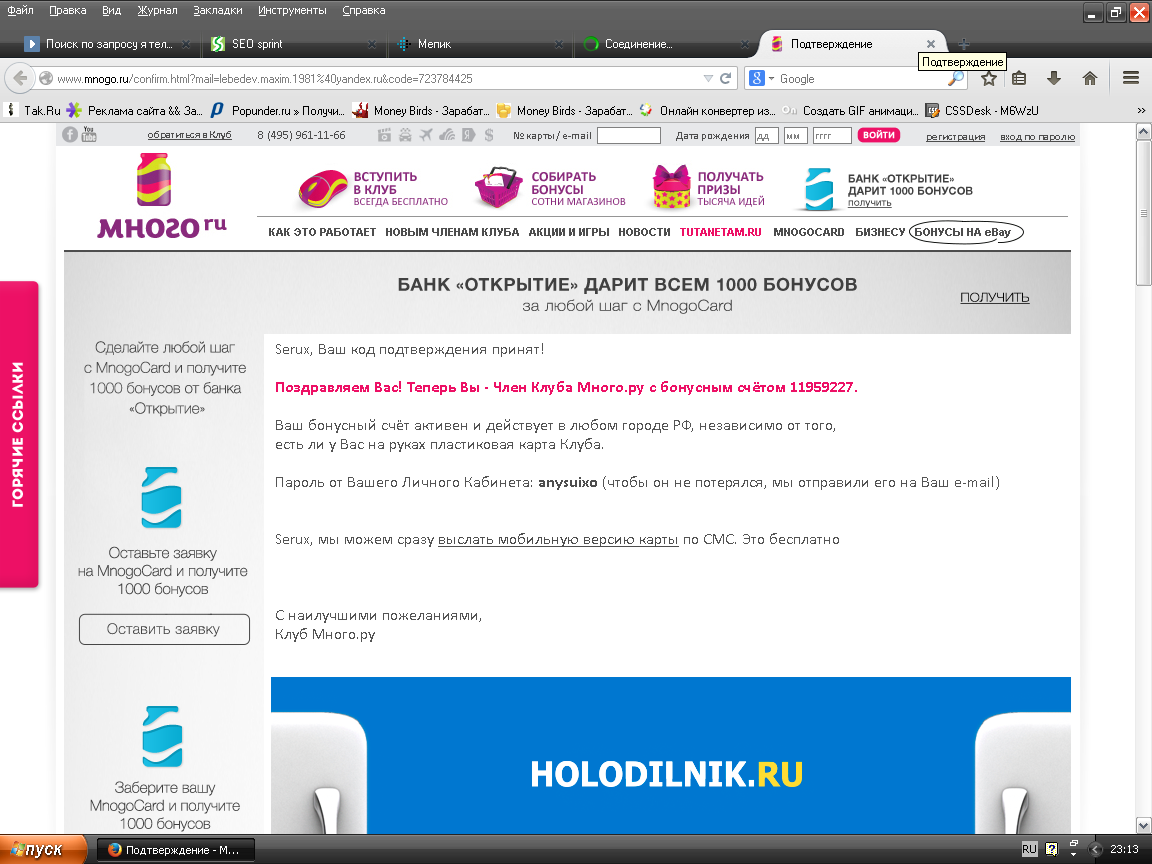Open the Закладки menu
The image size is (1152, 864).
click(217, 10)
